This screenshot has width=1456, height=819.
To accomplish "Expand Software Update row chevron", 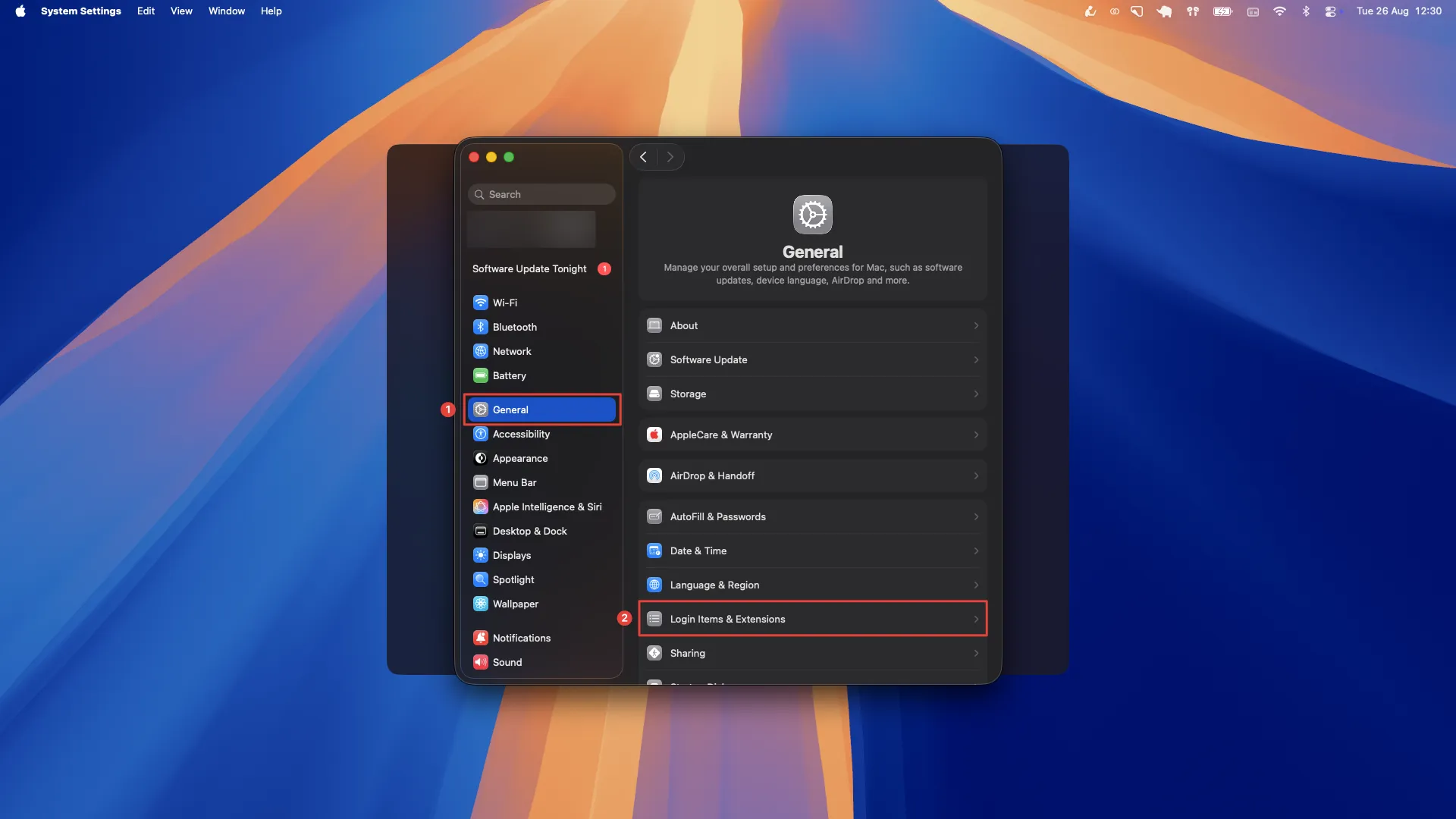I will point(976,359).
